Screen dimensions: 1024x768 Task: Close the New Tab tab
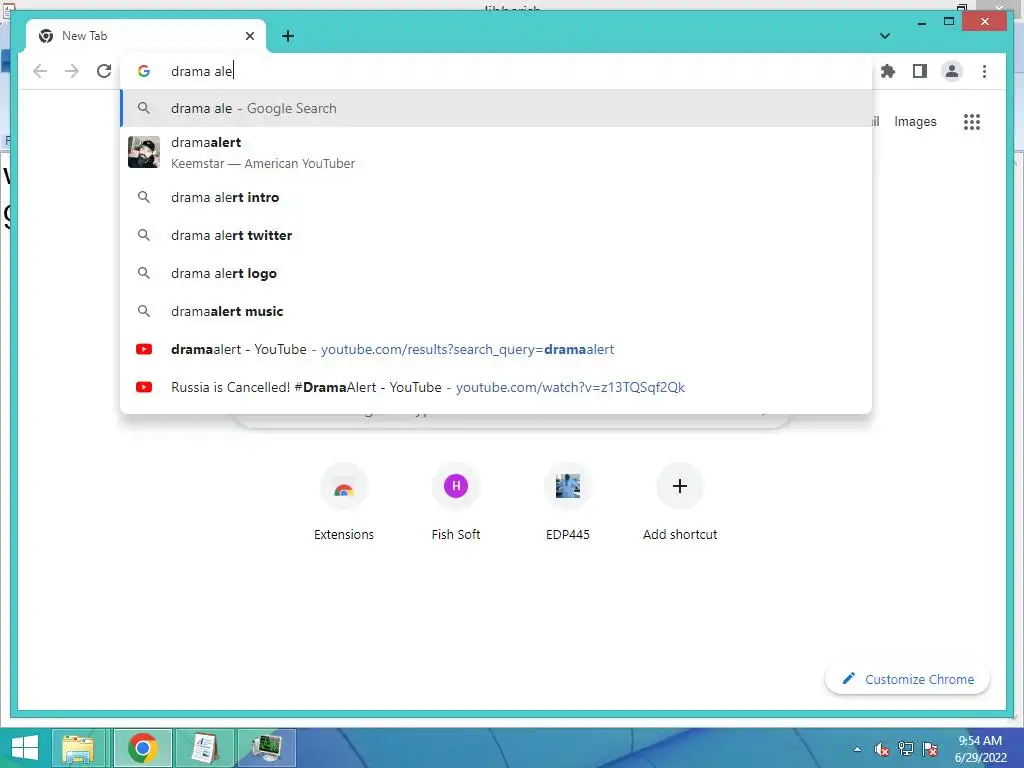point(249,36)
